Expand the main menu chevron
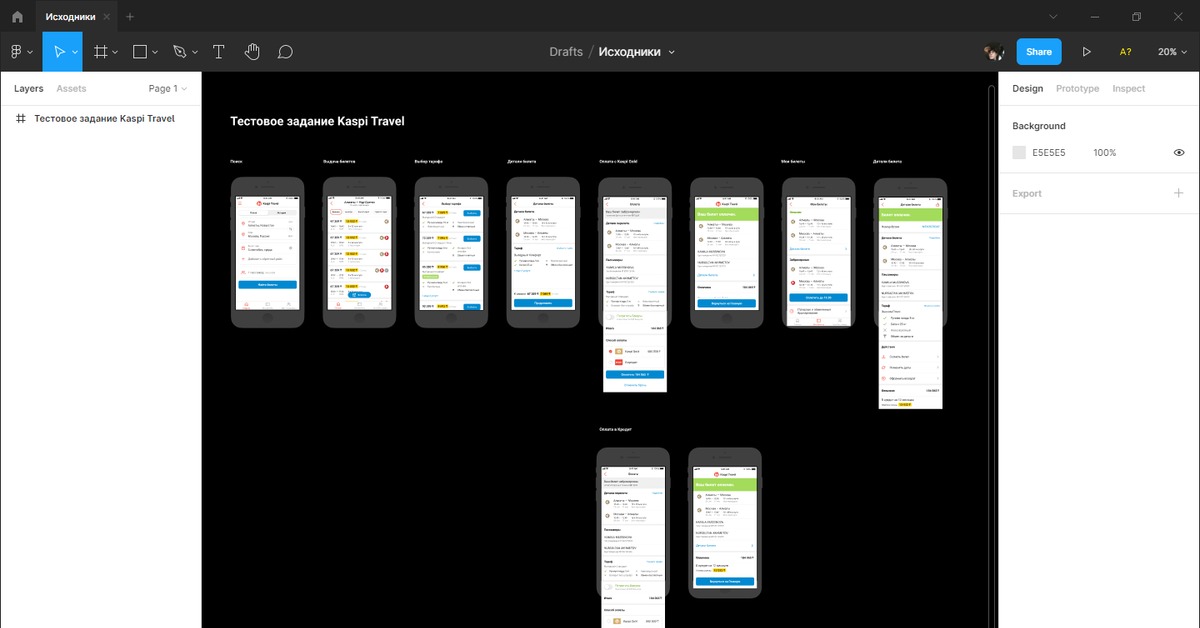This screenshot has height=628, width=1200. point(30,52)
